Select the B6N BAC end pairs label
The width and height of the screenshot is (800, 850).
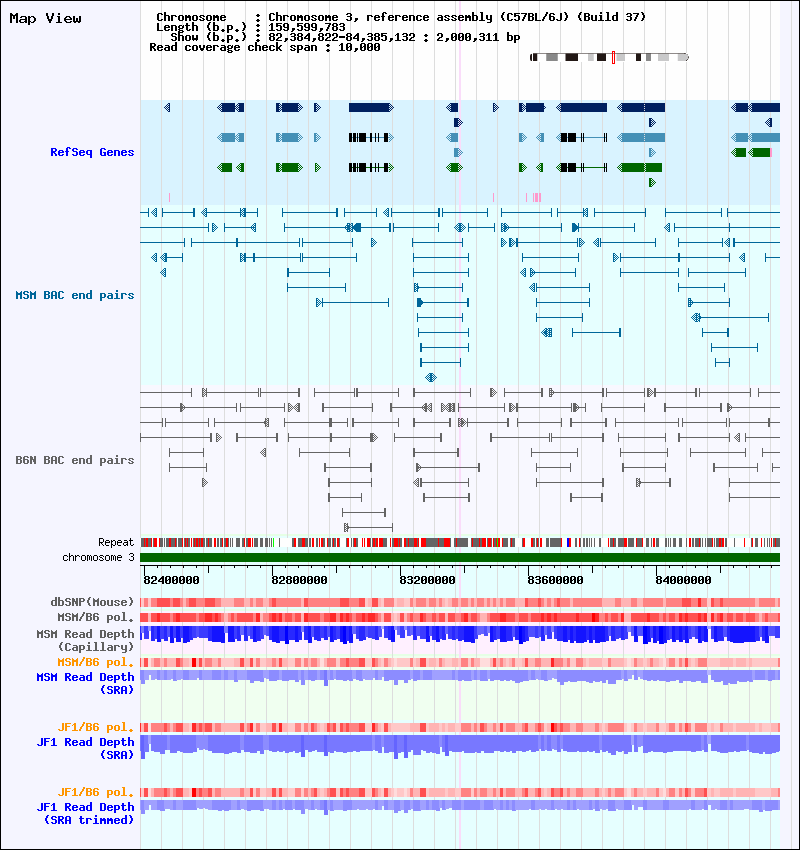[x=75, y=460]
